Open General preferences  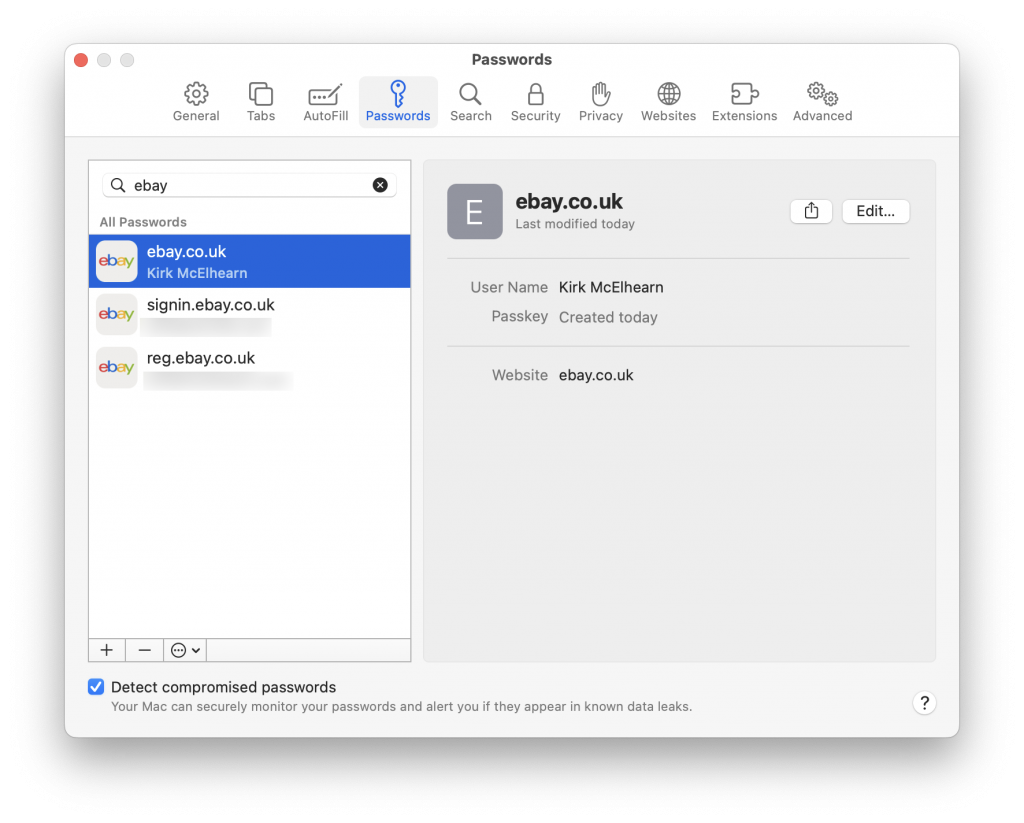196,100
